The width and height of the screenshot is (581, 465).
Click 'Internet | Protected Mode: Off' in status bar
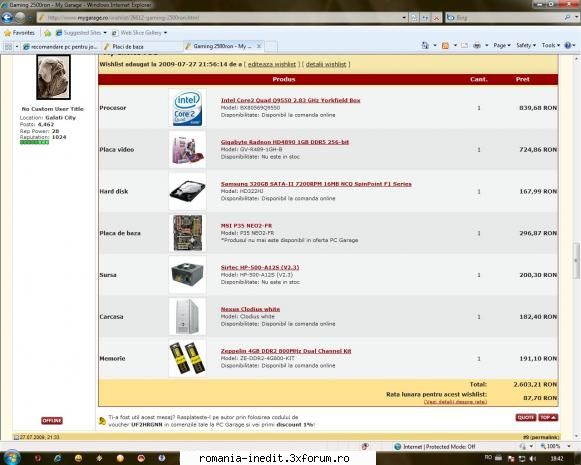[435, 446]
